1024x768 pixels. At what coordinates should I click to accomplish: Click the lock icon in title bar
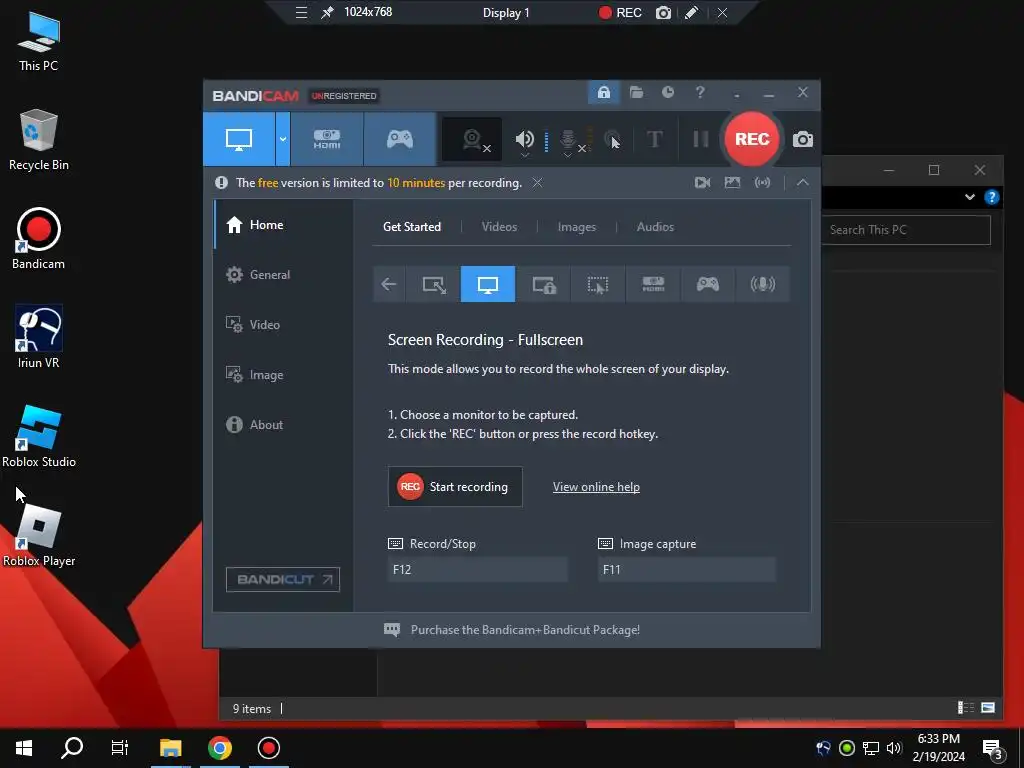[604, 92]
